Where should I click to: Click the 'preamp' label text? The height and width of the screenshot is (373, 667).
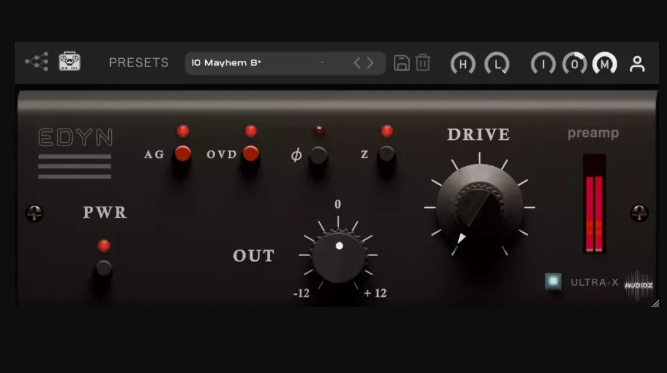click(x=593, y=133)
